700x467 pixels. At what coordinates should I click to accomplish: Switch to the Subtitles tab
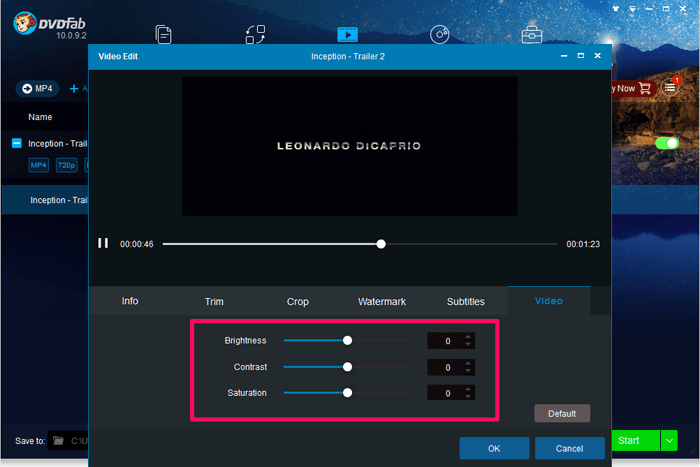click(466, 302)
